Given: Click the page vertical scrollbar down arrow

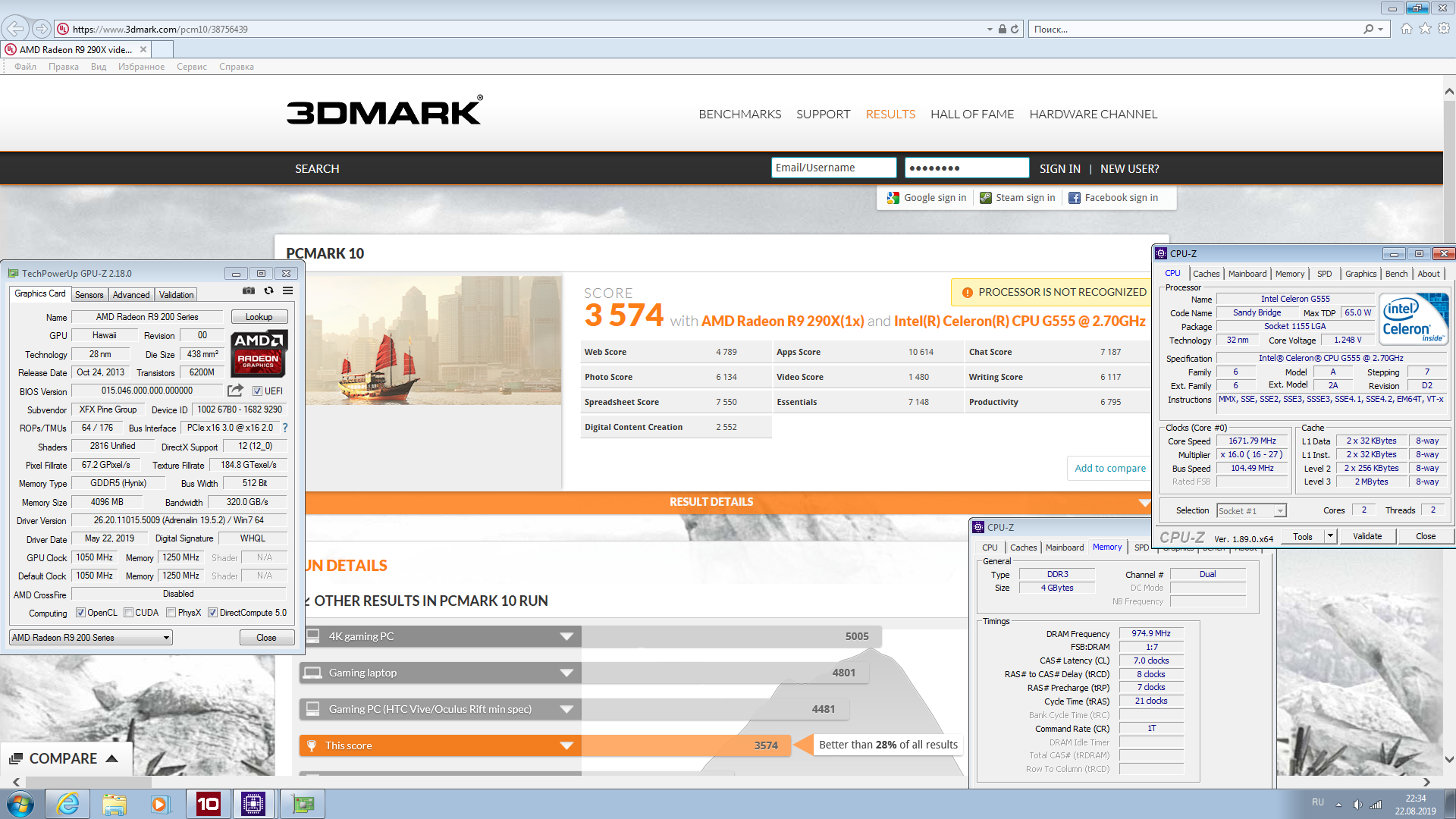Looking at the screenshot, I should 1449,759.
